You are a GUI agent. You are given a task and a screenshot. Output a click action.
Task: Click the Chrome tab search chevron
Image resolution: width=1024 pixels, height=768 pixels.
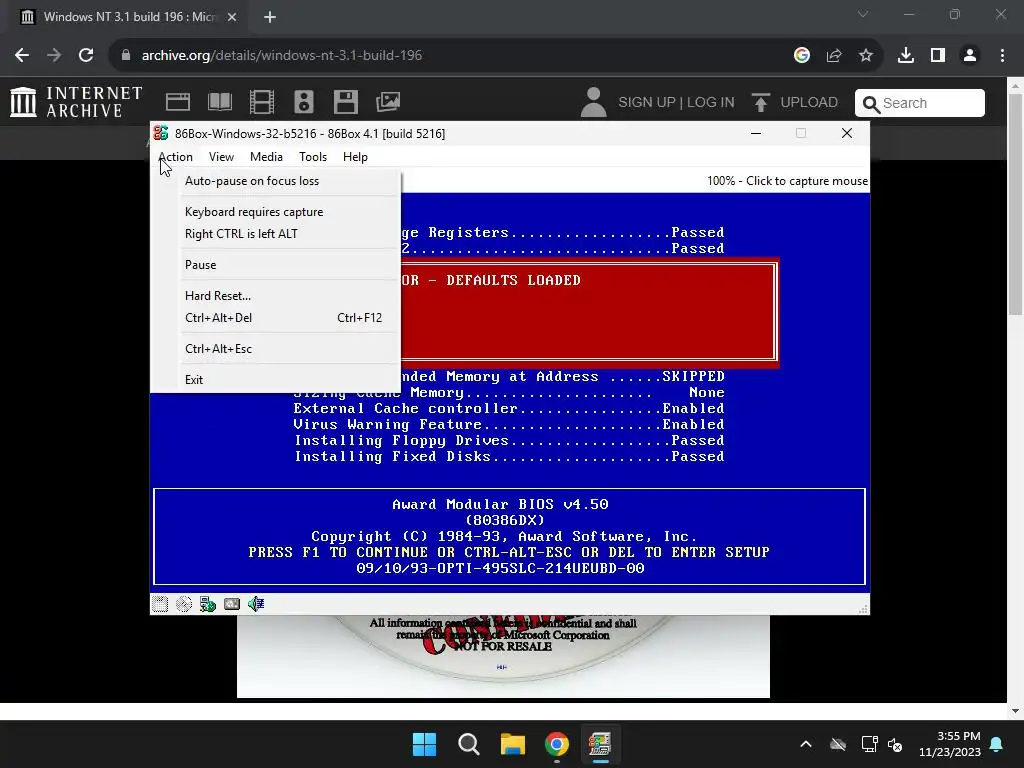pyautogui.click(x=863, y=14)
